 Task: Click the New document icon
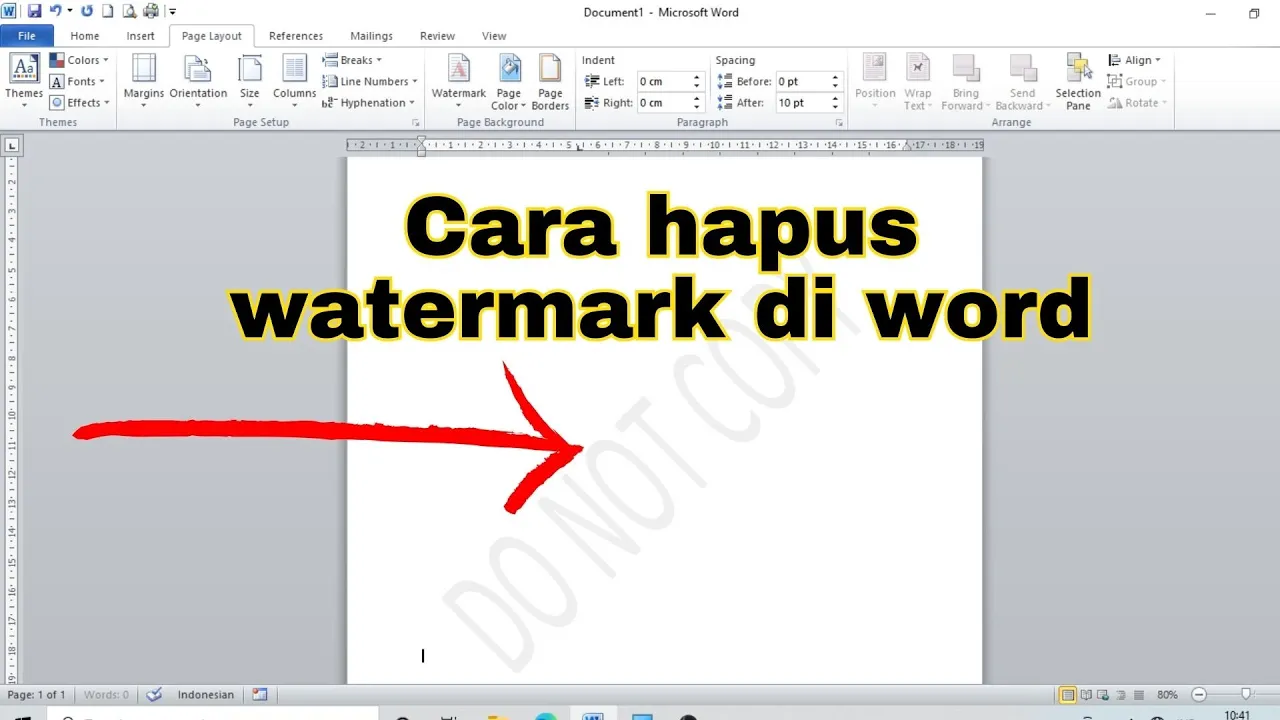pyautogui.click(x=108, y=11)
